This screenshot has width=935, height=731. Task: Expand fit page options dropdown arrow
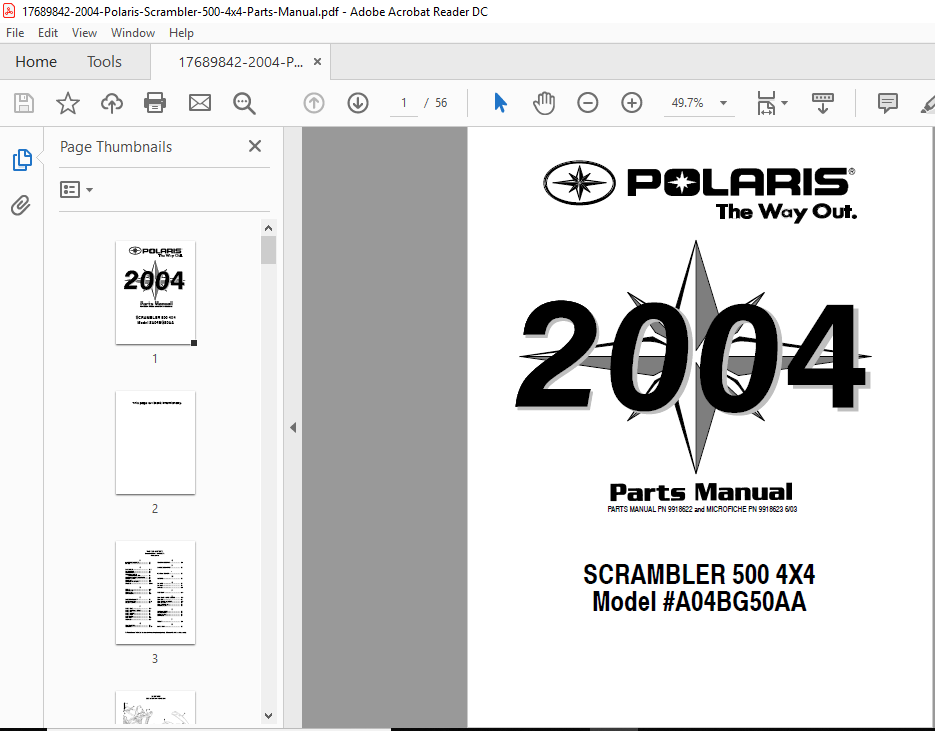pos(784,103)
